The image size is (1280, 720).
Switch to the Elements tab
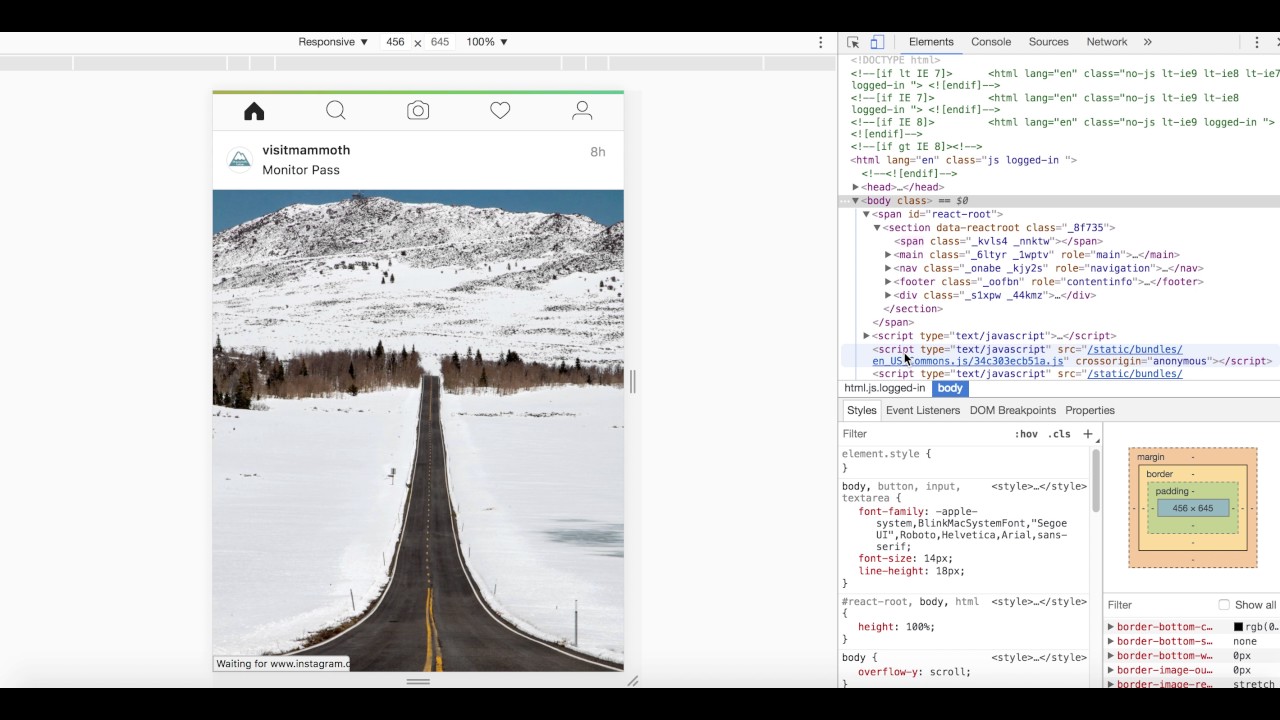[931, 42]
